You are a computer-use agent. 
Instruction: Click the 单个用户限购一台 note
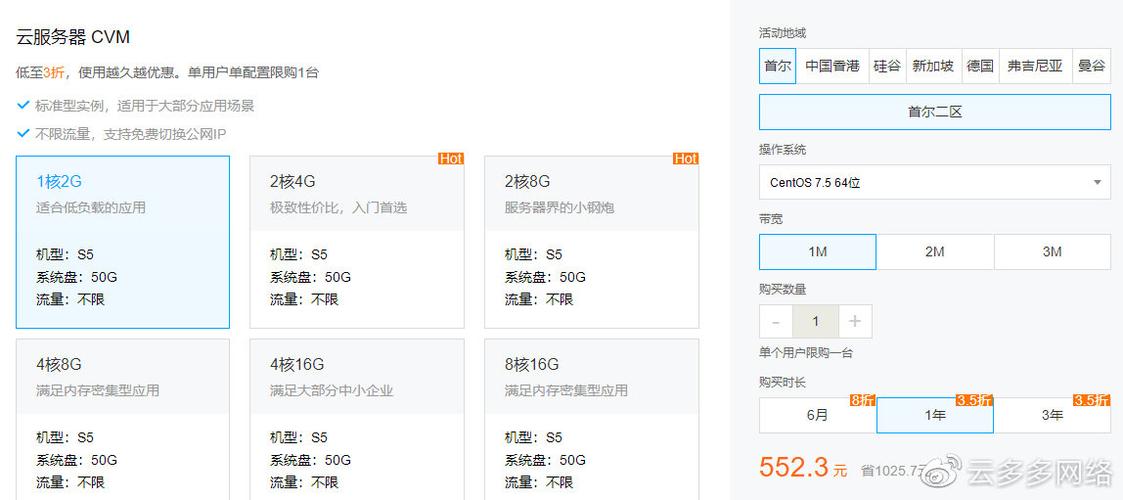pyautogui.click(x=806, y=353)
